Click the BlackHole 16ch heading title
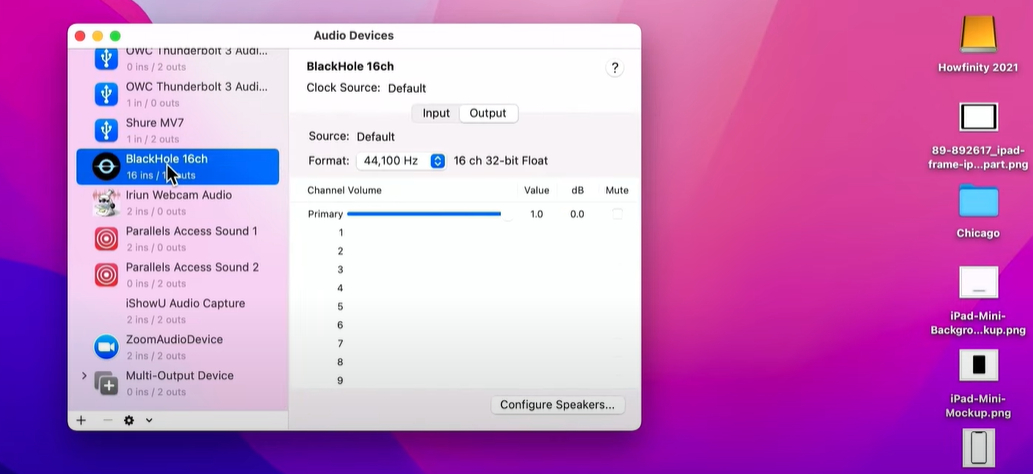1033x474 pixels. click(350, 67)
